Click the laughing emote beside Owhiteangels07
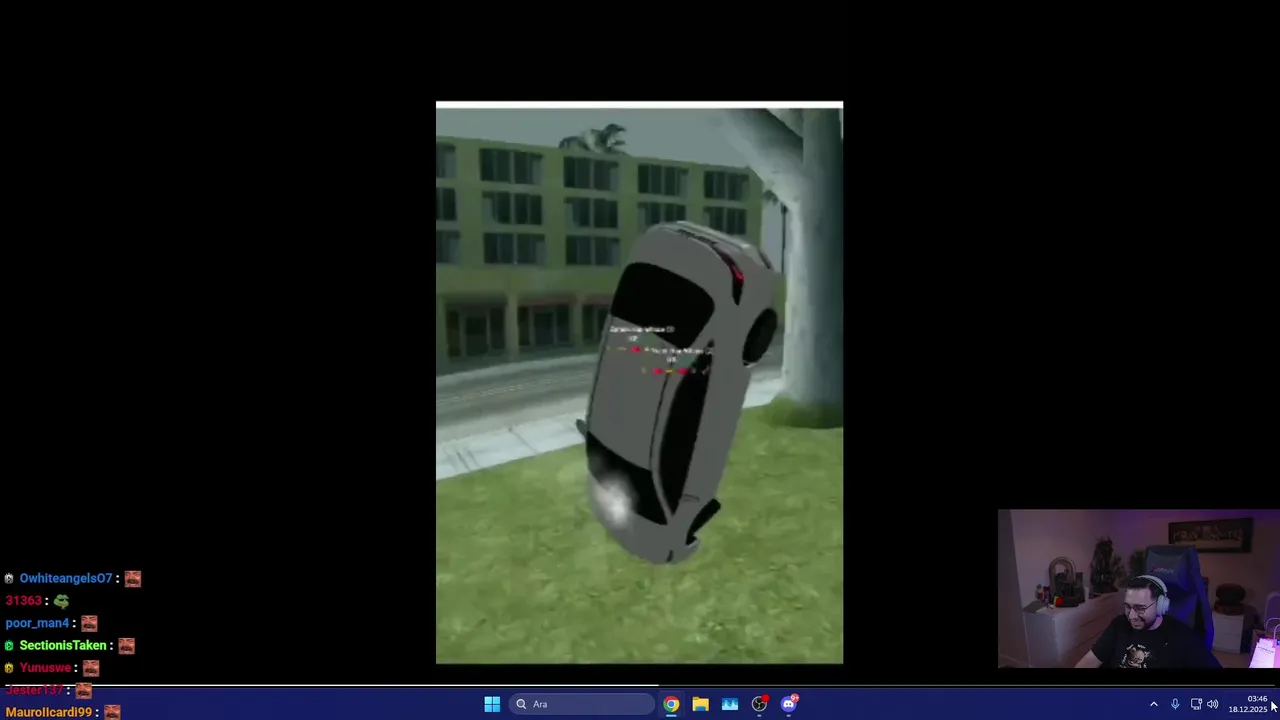Screen dimensions: 1280x720 [132, 578]
